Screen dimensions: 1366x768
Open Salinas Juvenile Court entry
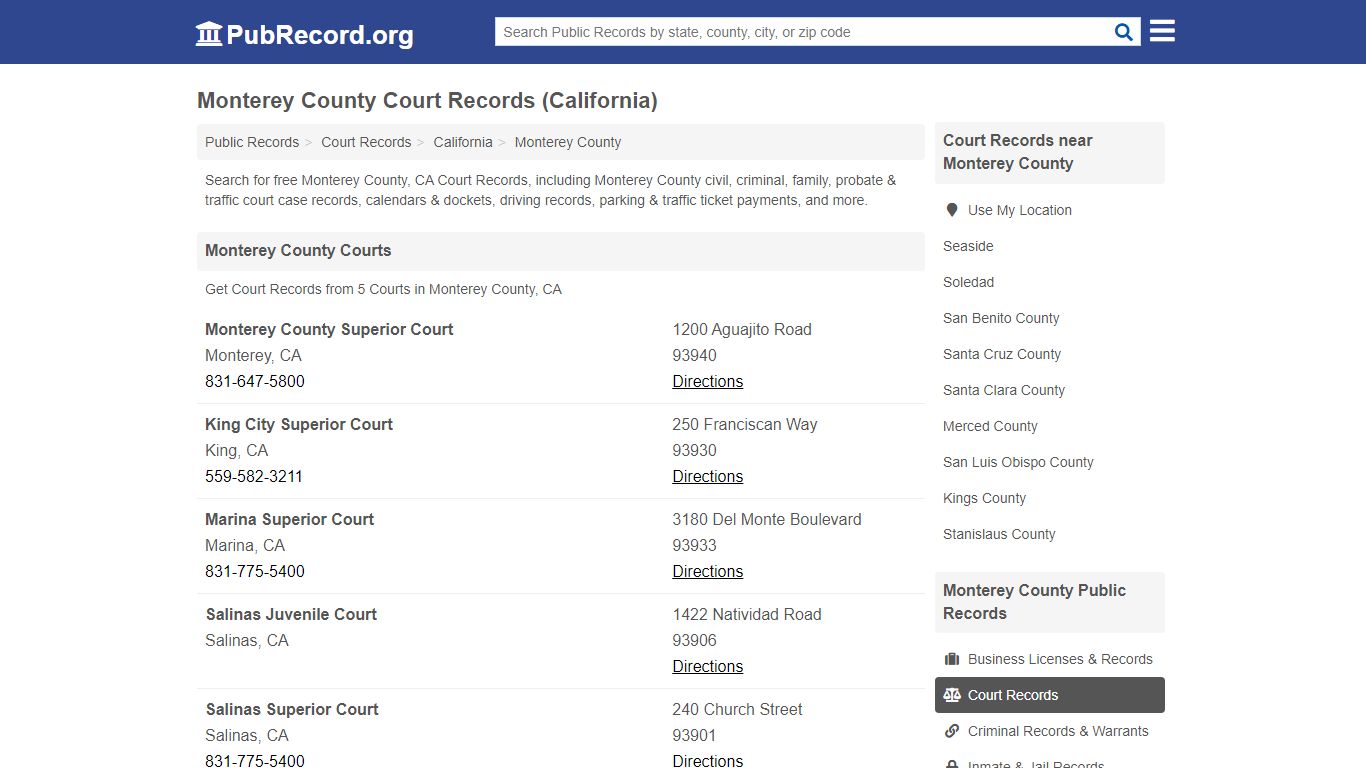pyautogui.click(x=291, y=614)
